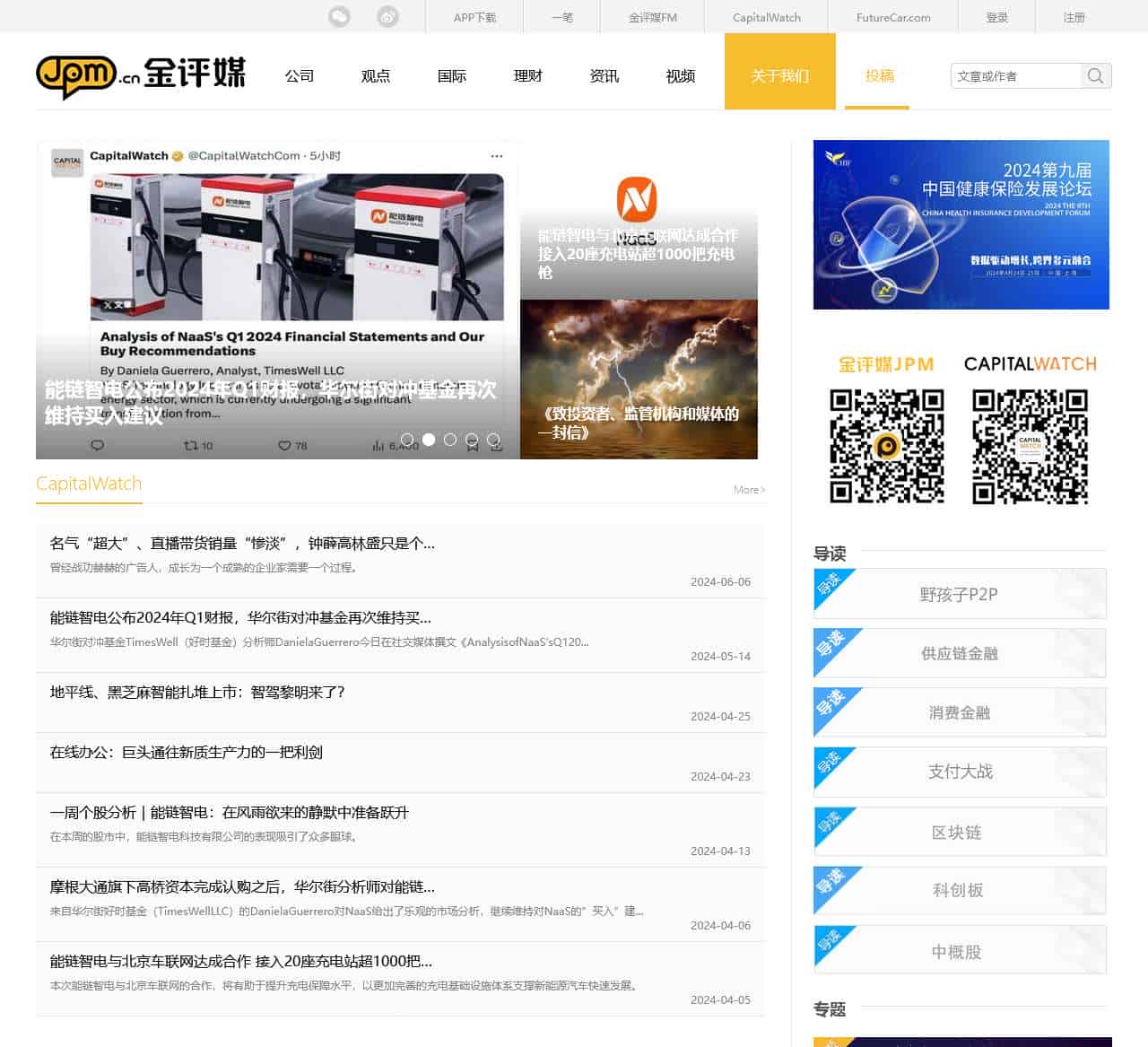1148x1047 pixels.
Task: Open the 登录 login link
Action: [x=996, y=15]
